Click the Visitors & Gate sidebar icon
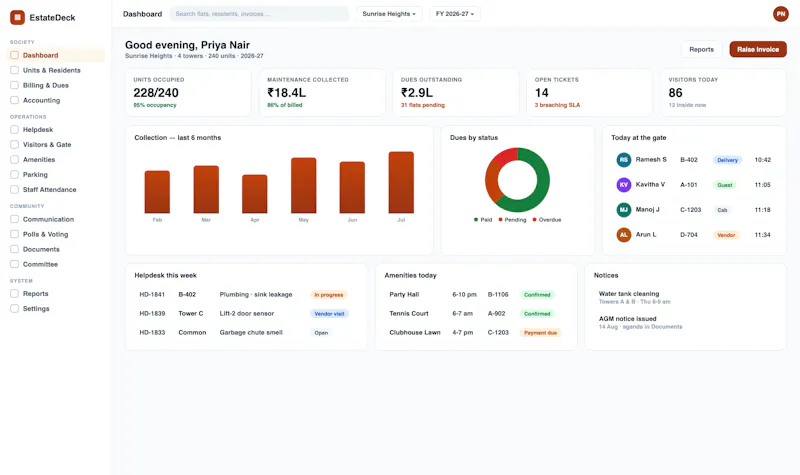This screenshot has height=475, width=800. click(x=14, y=144)
